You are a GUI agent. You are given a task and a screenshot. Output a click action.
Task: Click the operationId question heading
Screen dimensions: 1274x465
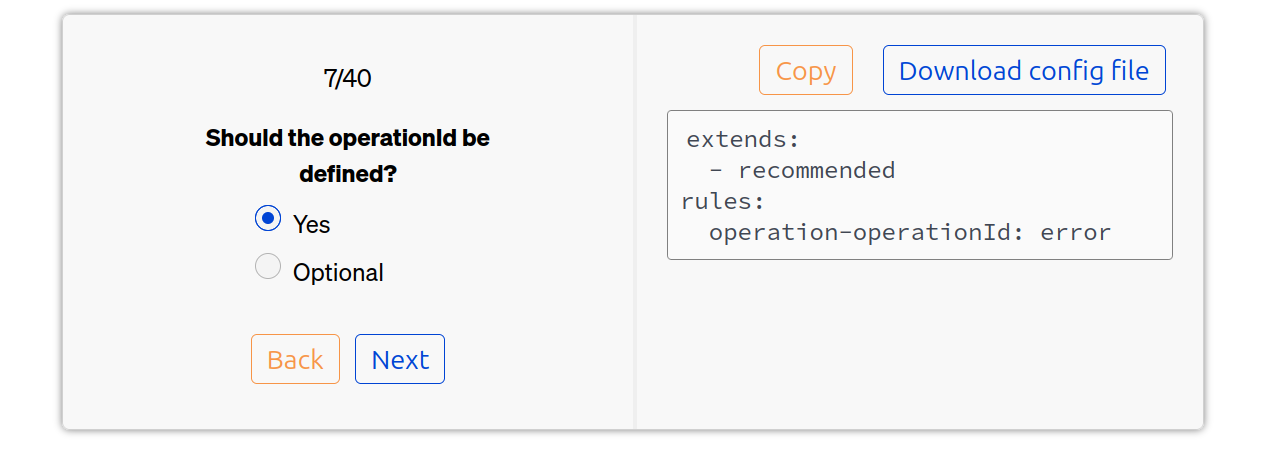[347, 155]
